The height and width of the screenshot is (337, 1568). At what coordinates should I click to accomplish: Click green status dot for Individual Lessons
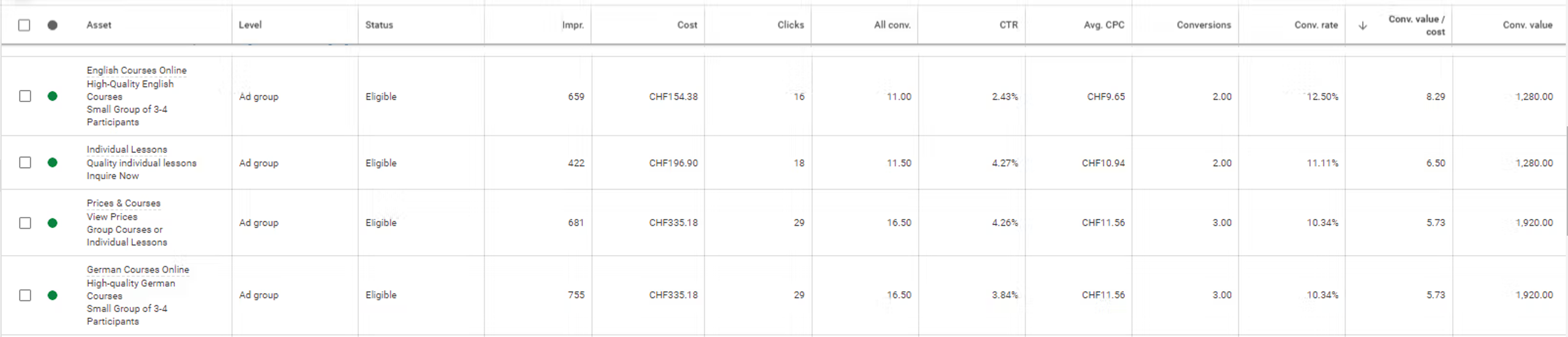pyautogui.click(x=53, y=163)
